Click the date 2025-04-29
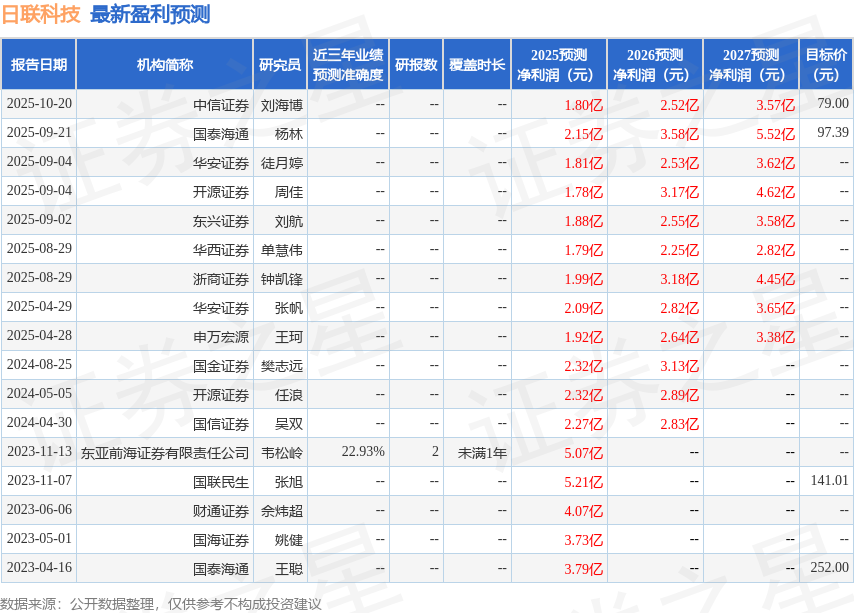 coord(39,306)
